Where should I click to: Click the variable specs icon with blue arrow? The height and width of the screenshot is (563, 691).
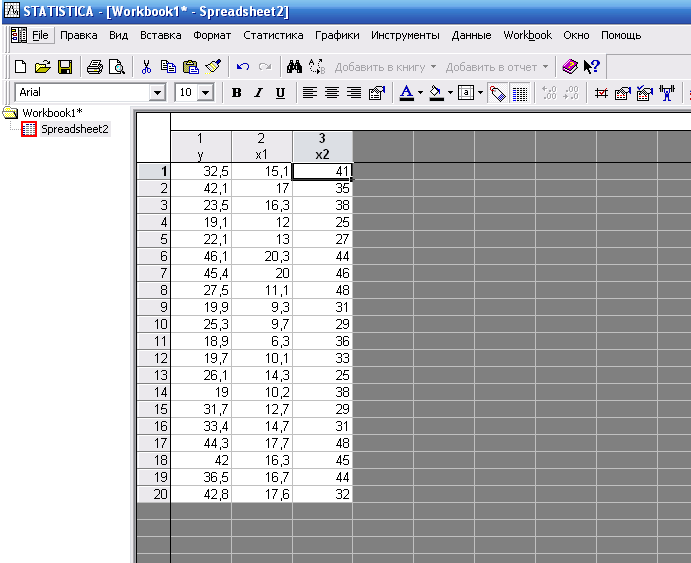tap(623, 93)
